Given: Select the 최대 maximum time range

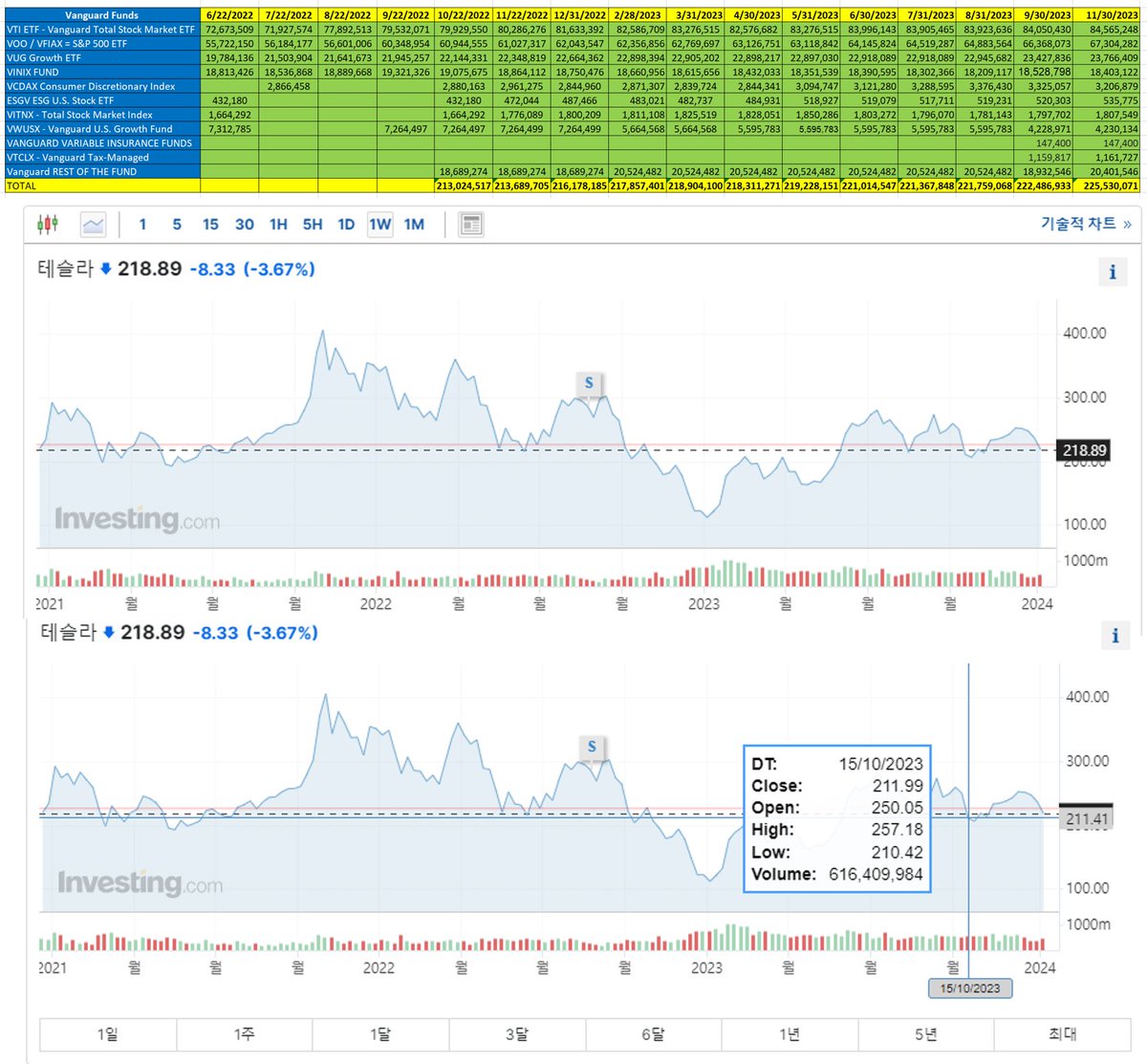Looking at the screenshot, I should [1063, 1033].
